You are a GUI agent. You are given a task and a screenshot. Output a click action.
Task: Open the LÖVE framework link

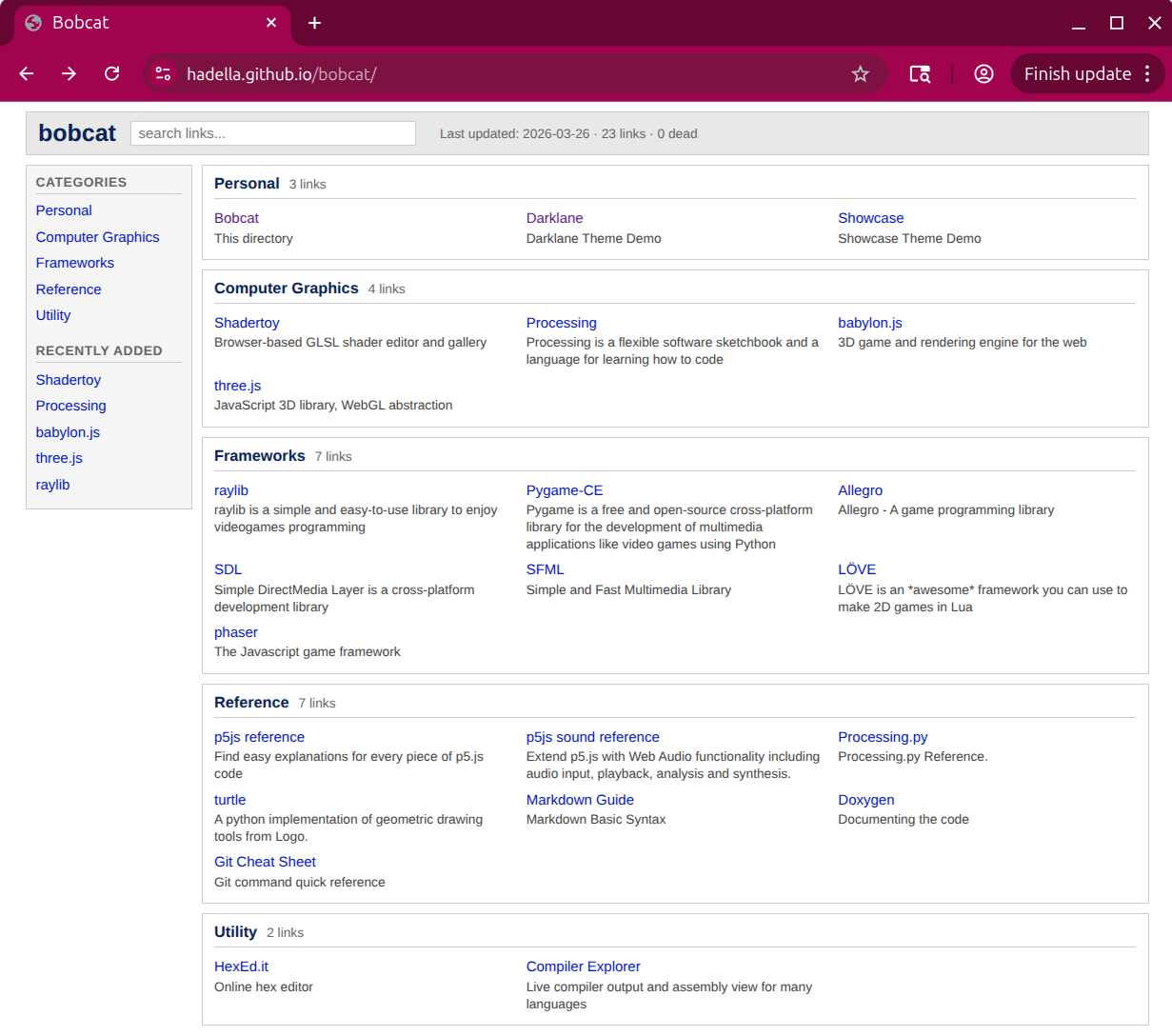coord(856,568)
